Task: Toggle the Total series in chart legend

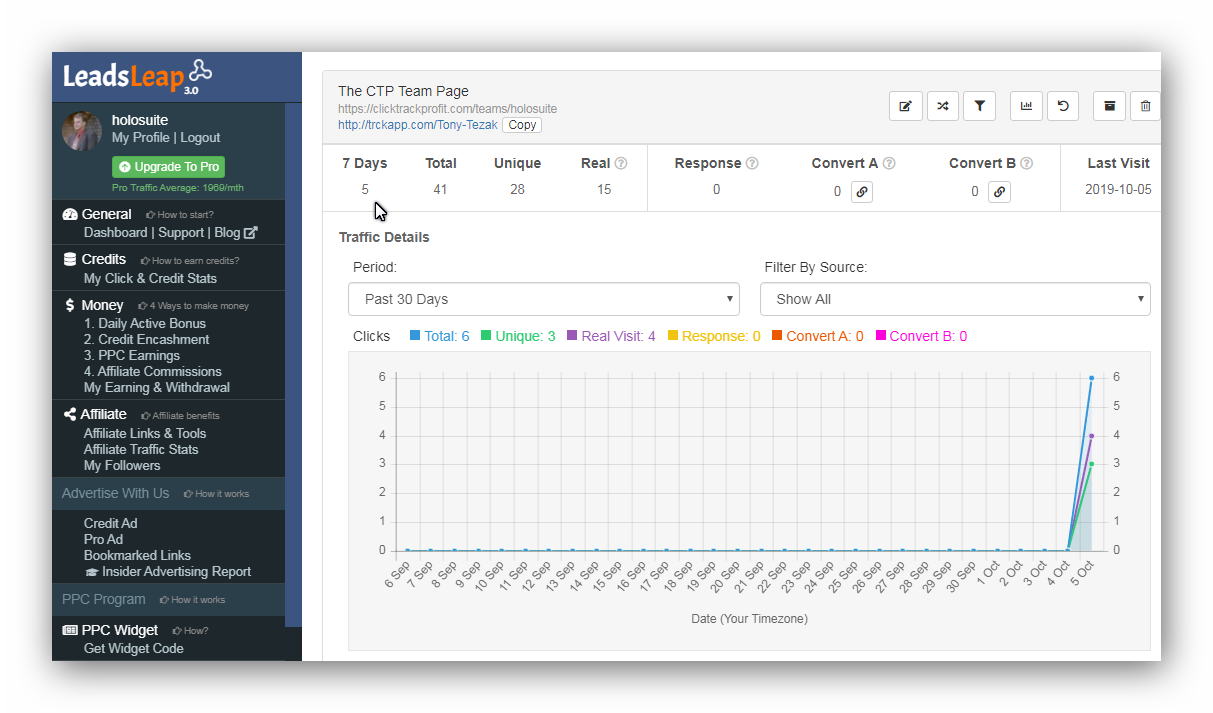Action: tap(439, 336)
